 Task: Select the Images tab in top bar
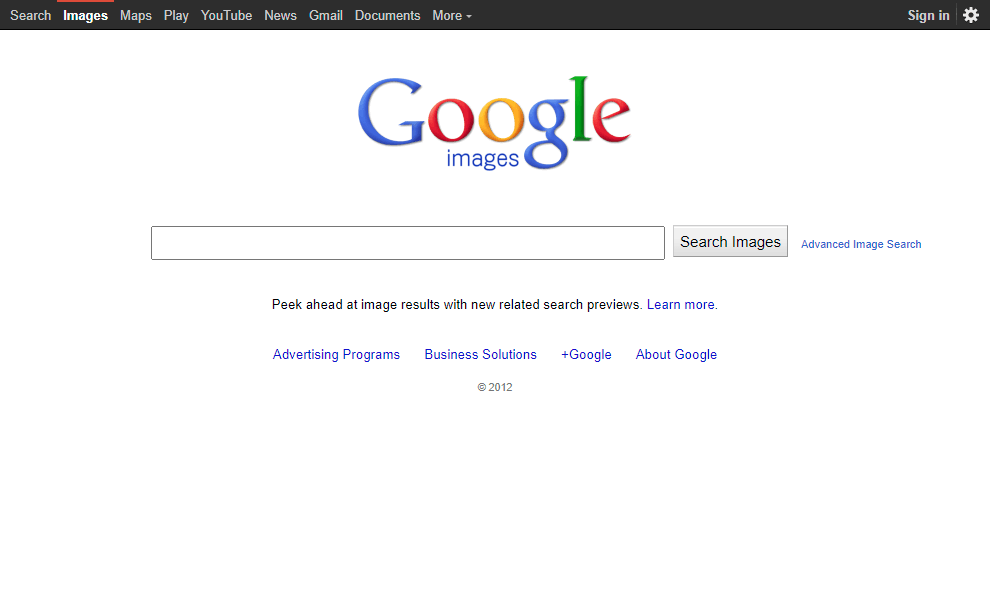pos(85,15)
